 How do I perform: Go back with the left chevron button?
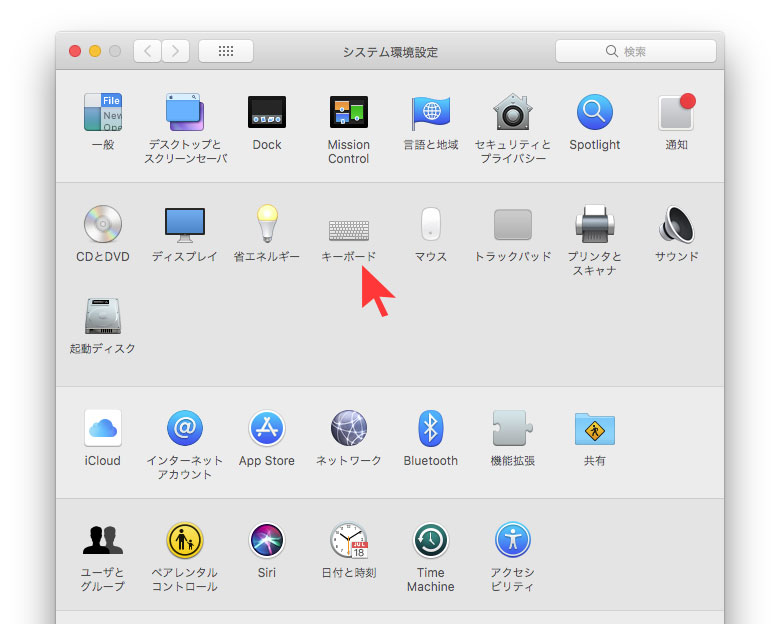tap(147, 51)
